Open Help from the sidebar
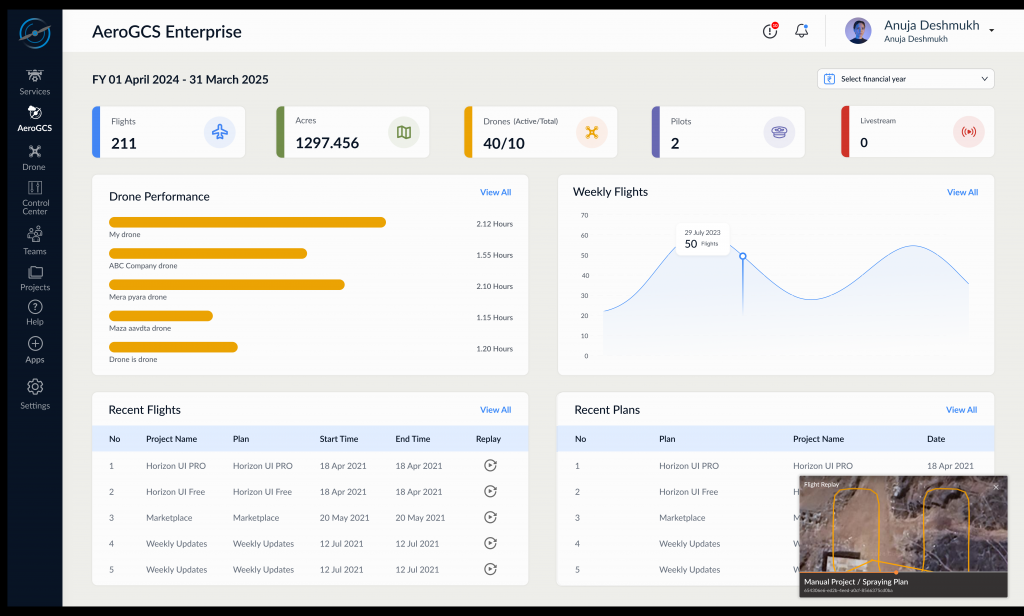Screen dimensions: 1024x616 point(34,312)
